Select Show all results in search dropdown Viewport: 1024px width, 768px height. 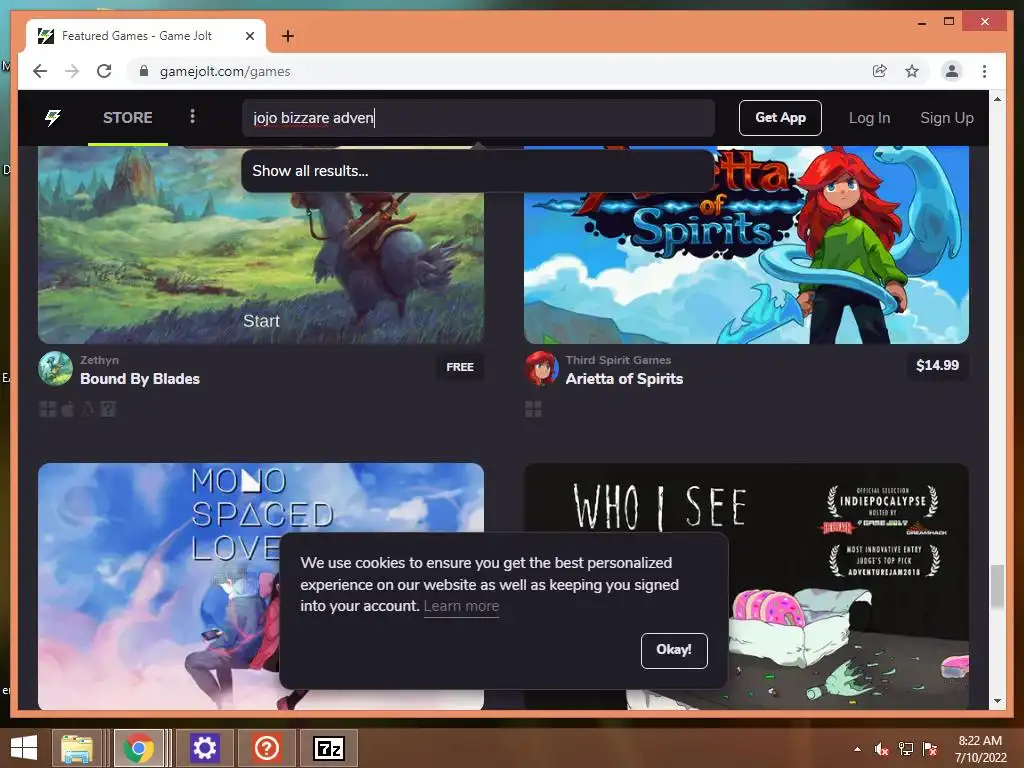coord(477,171)
